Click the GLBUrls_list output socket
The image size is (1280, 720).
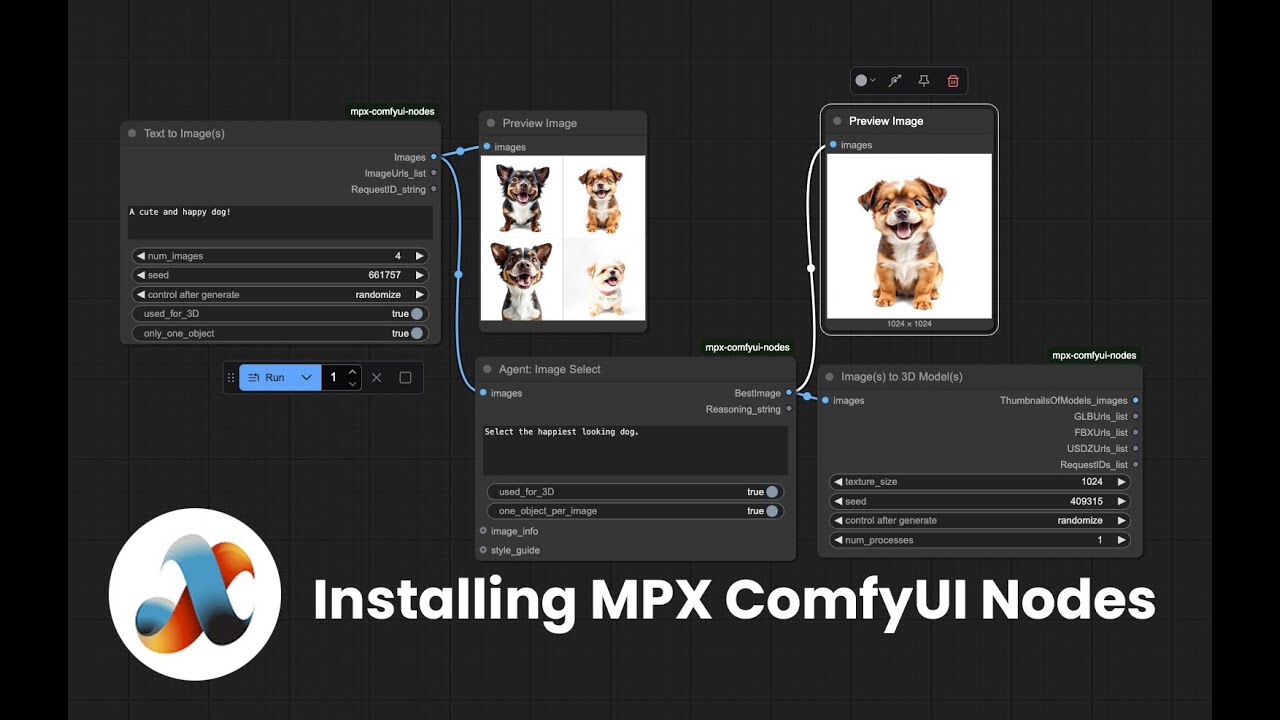1135,416
